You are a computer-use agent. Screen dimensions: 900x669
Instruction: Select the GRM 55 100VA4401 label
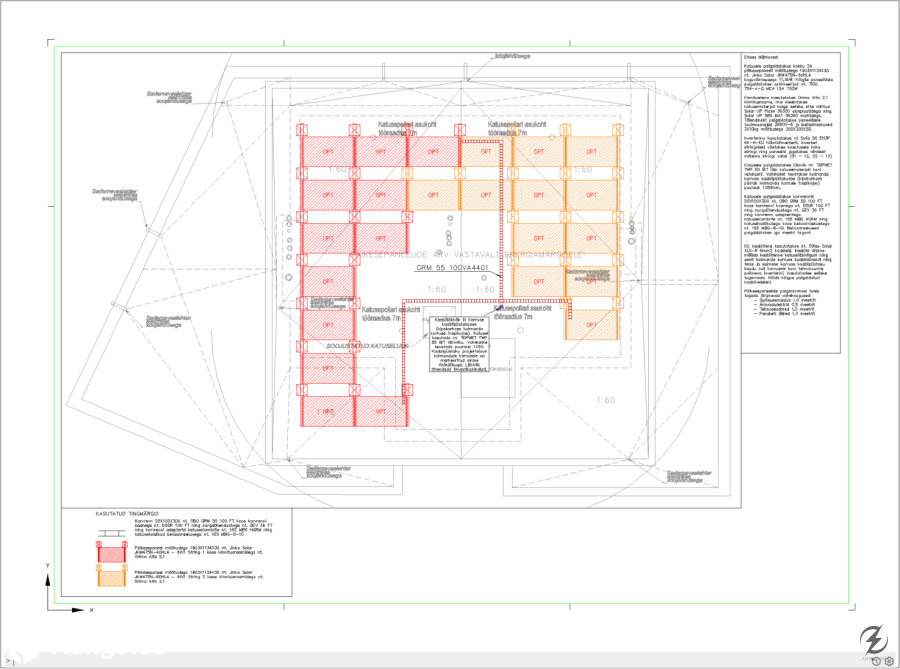(457, 269)
